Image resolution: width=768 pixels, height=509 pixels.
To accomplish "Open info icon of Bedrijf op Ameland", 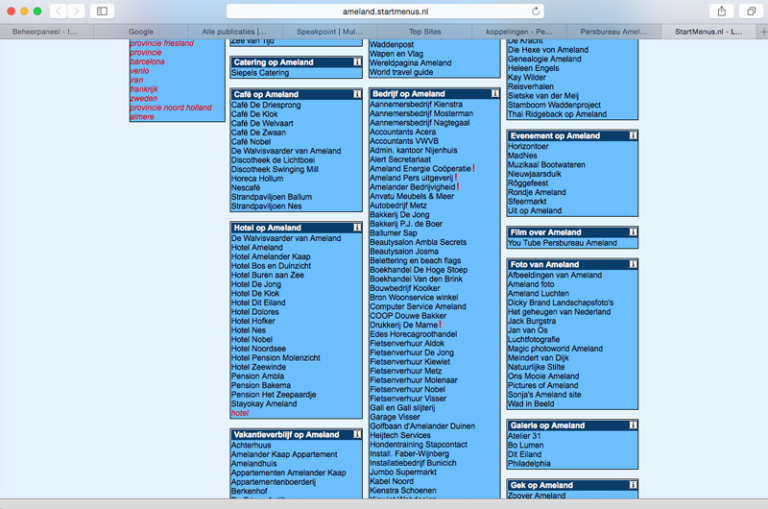I will tap(495, 94).
